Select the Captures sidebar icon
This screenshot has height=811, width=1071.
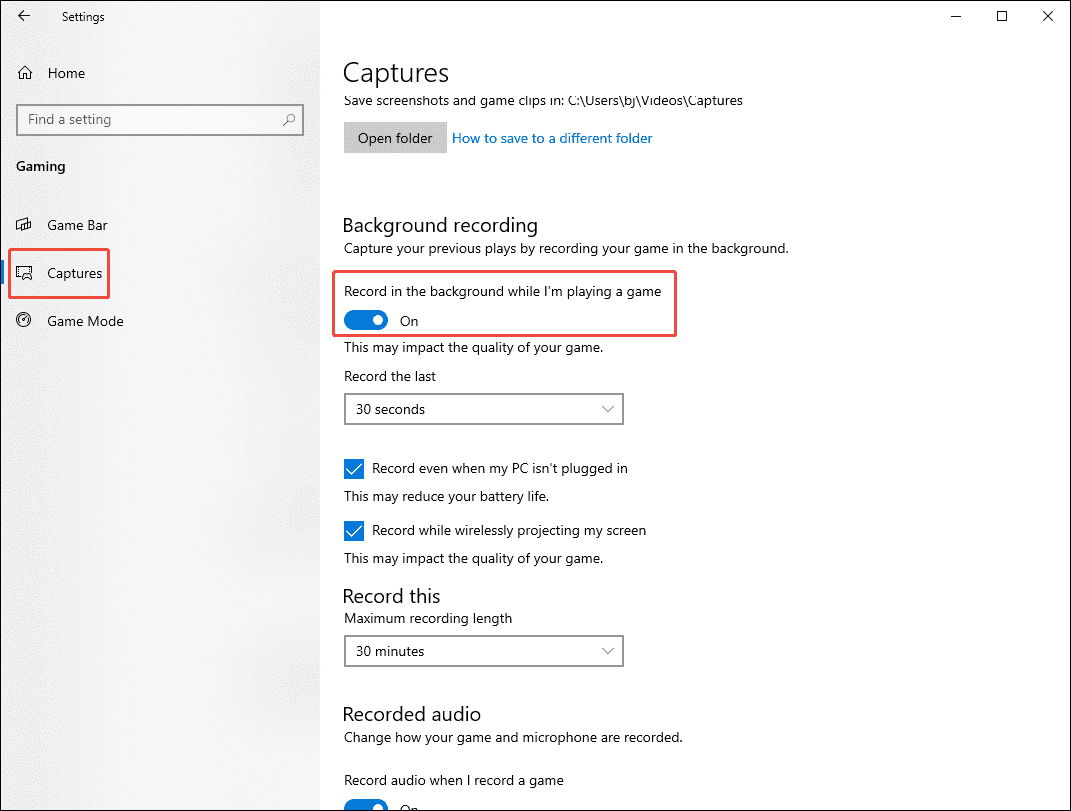coord(24,273)
